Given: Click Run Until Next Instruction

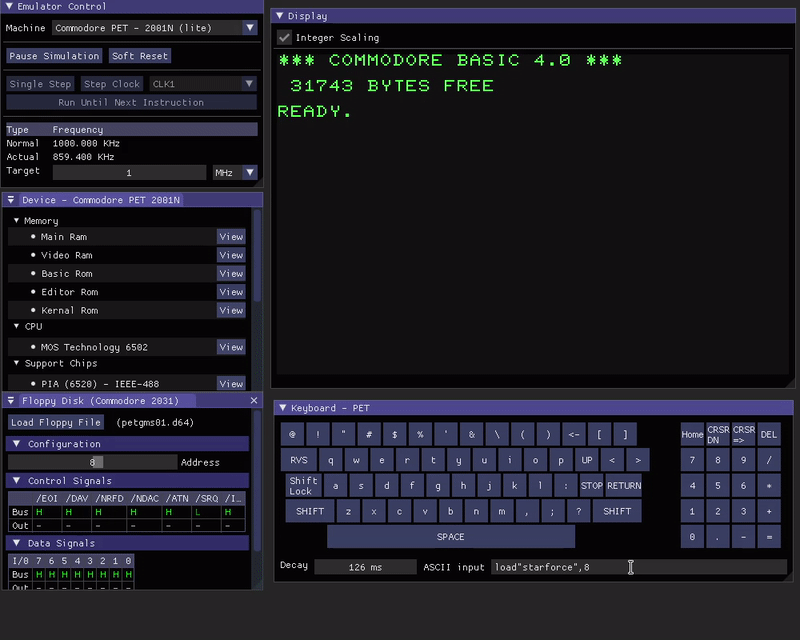Looking at the screenshot, I should [131, 102].
